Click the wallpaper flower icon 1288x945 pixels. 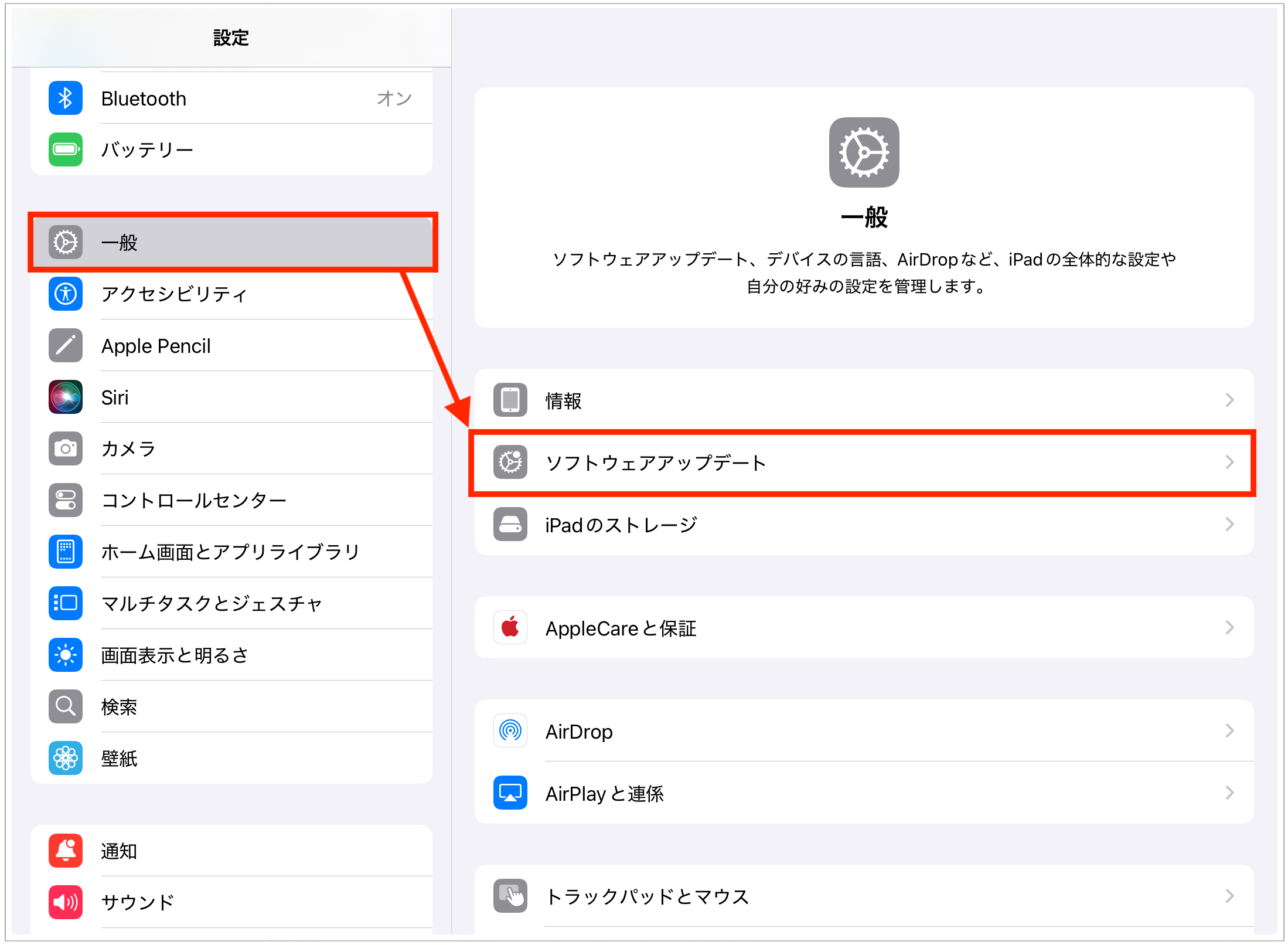(x=65, y=758)
